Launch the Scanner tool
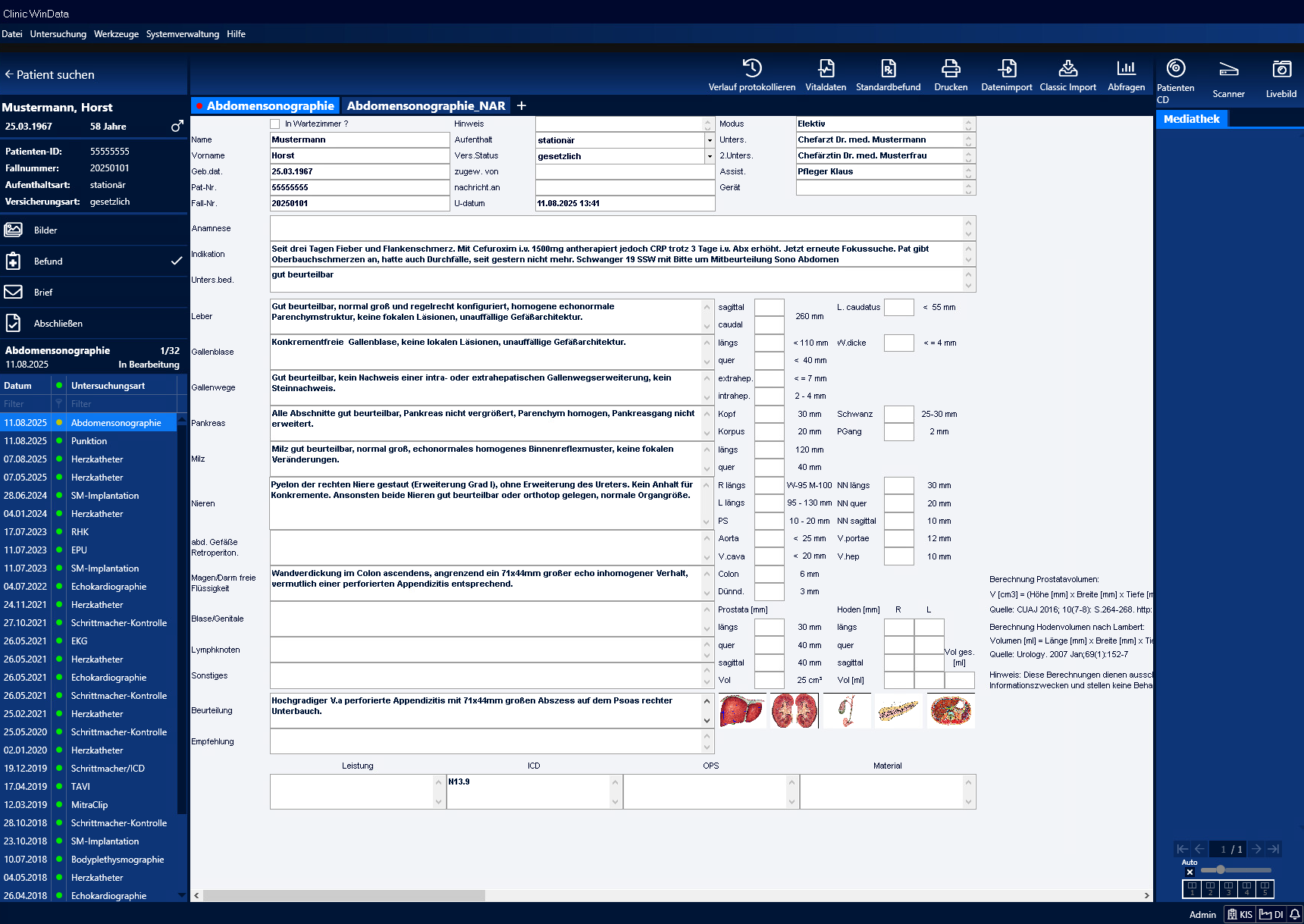The image size is (1304, 924). (1228, 78)
